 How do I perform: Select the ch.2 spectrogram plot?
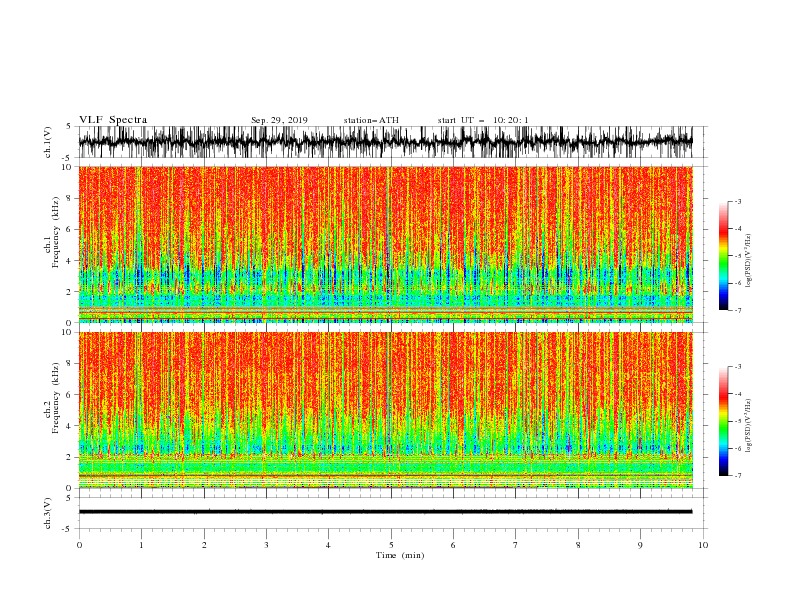385,410
